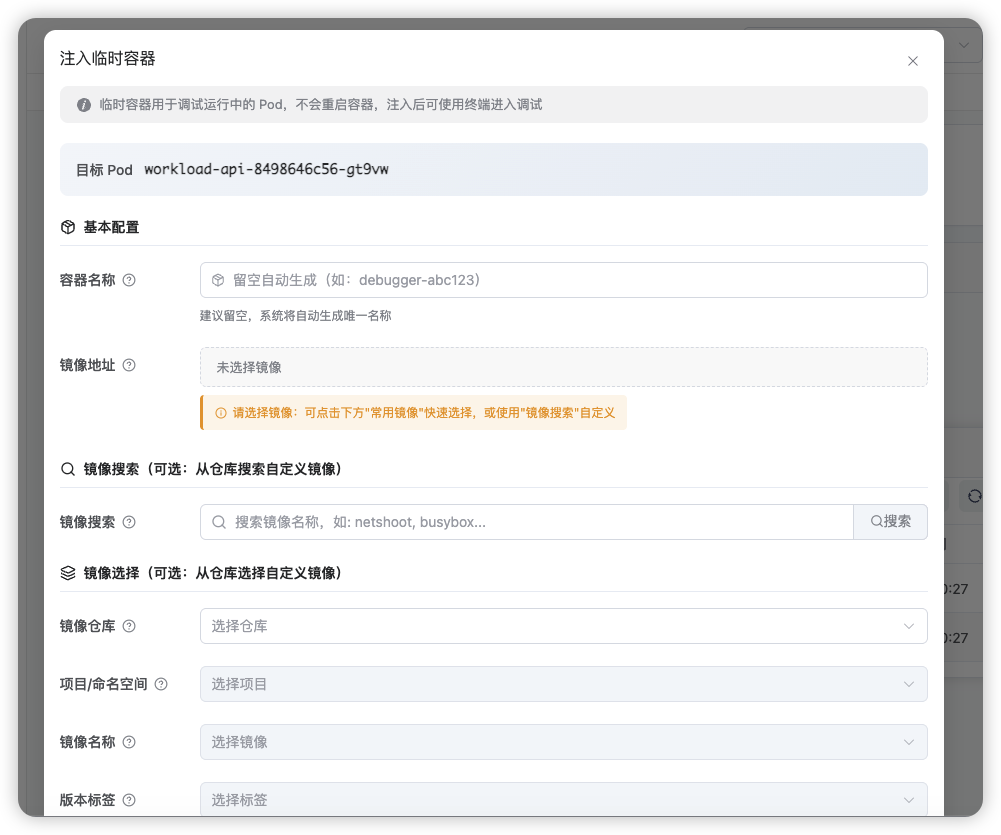Click help icon next to 版本标签

coord(129,800)
